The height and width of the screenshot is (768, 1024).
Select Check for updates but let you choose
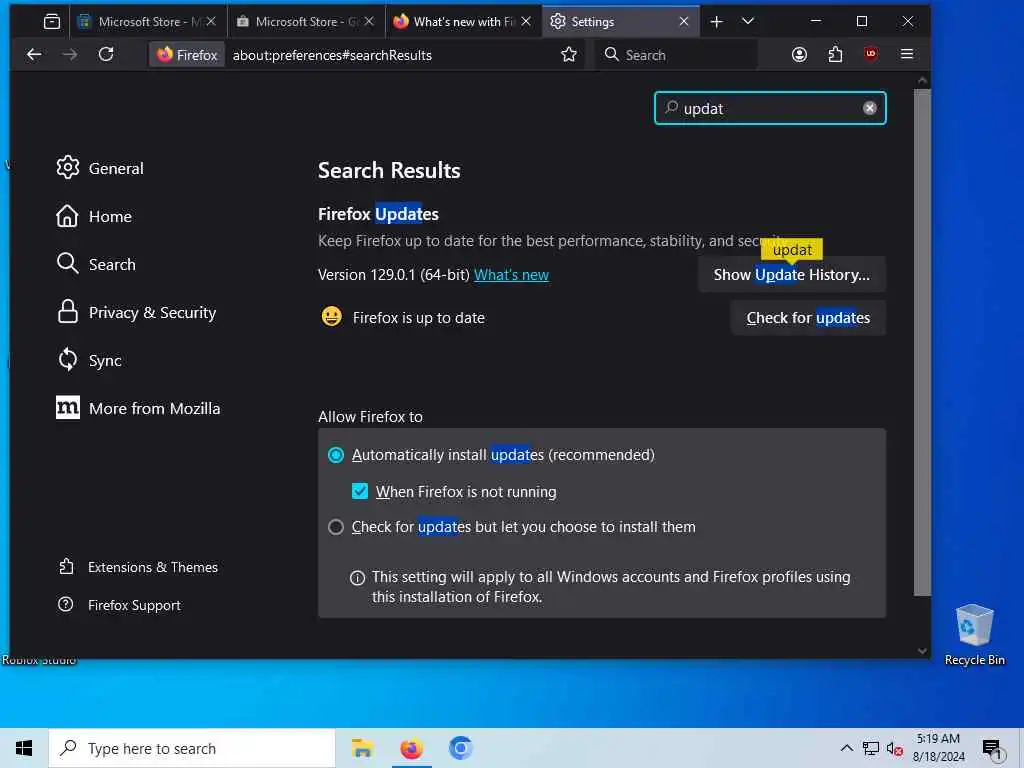coord(336,527)
